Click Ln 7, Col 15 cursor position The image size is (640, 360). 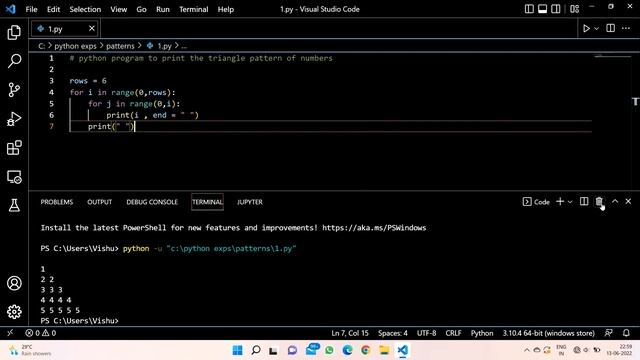[x=350, y=333]
